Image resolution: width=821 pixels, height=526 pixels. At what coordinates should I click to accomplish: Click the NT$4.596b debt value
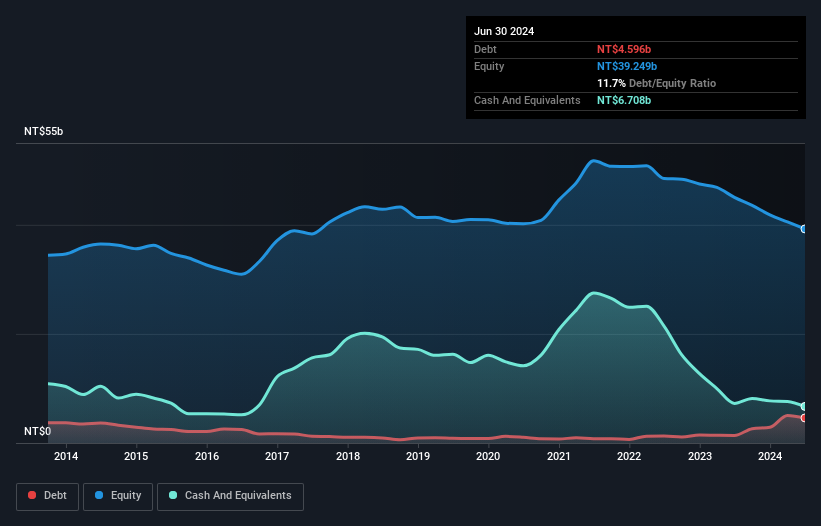pyautogui.click(x=624, y=49)
